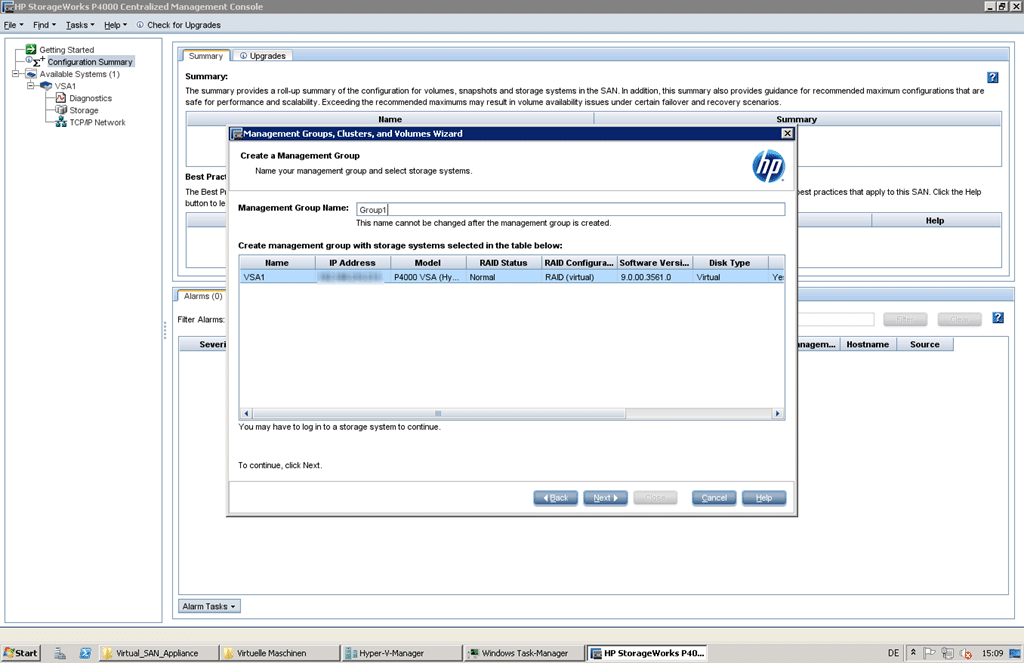Open the File menu
Viewport: 1024px width, 663px height.
(13, 25)
